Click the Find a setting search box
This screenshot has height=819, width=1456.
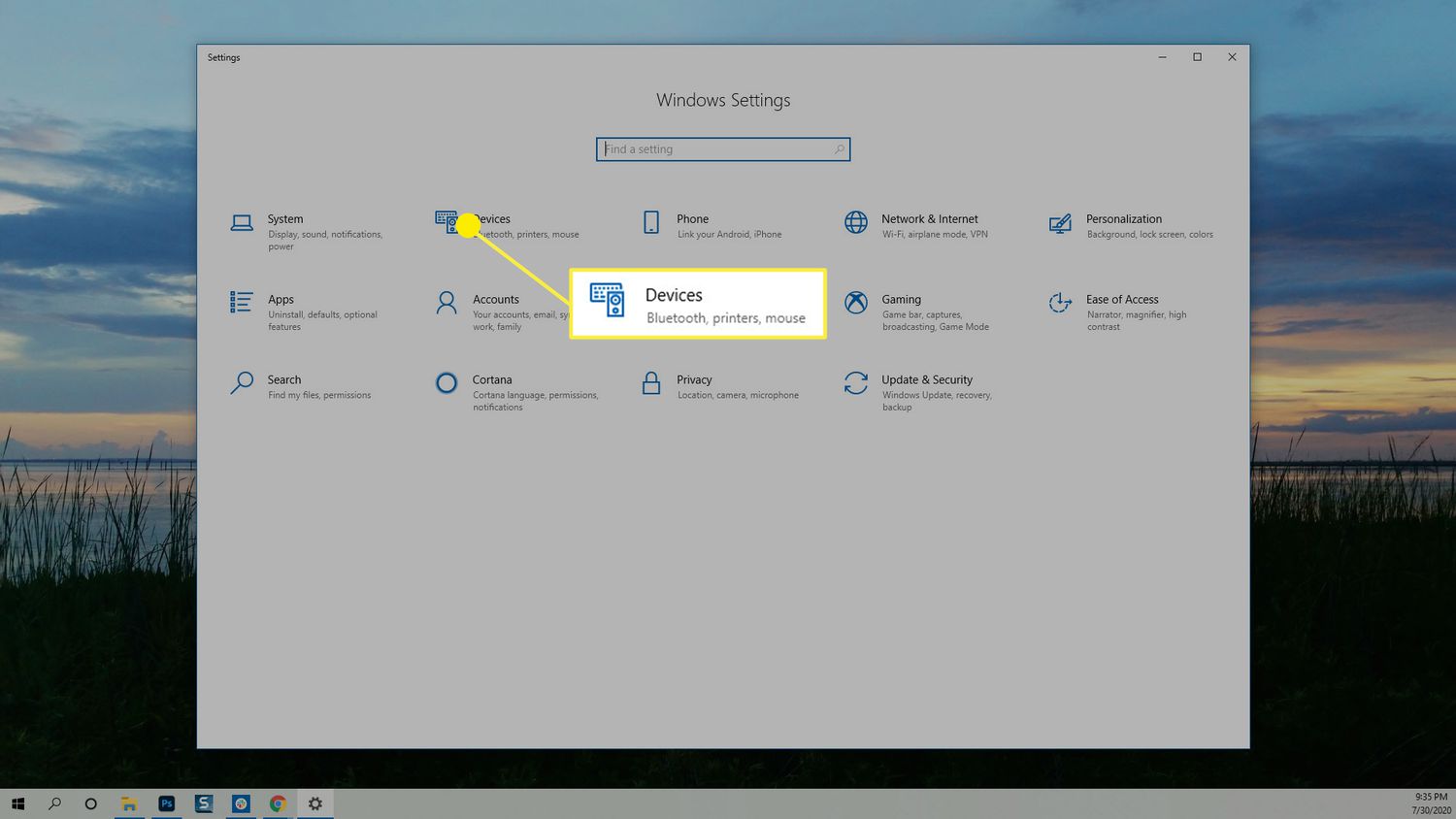(x=722, y=149)
